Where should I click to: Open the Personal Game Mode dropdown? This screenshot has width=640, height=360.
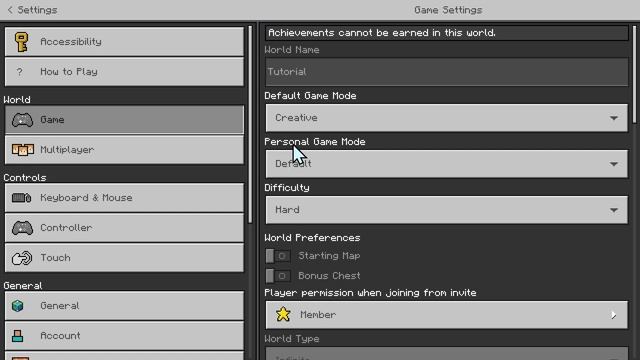(x=447, y=164)
